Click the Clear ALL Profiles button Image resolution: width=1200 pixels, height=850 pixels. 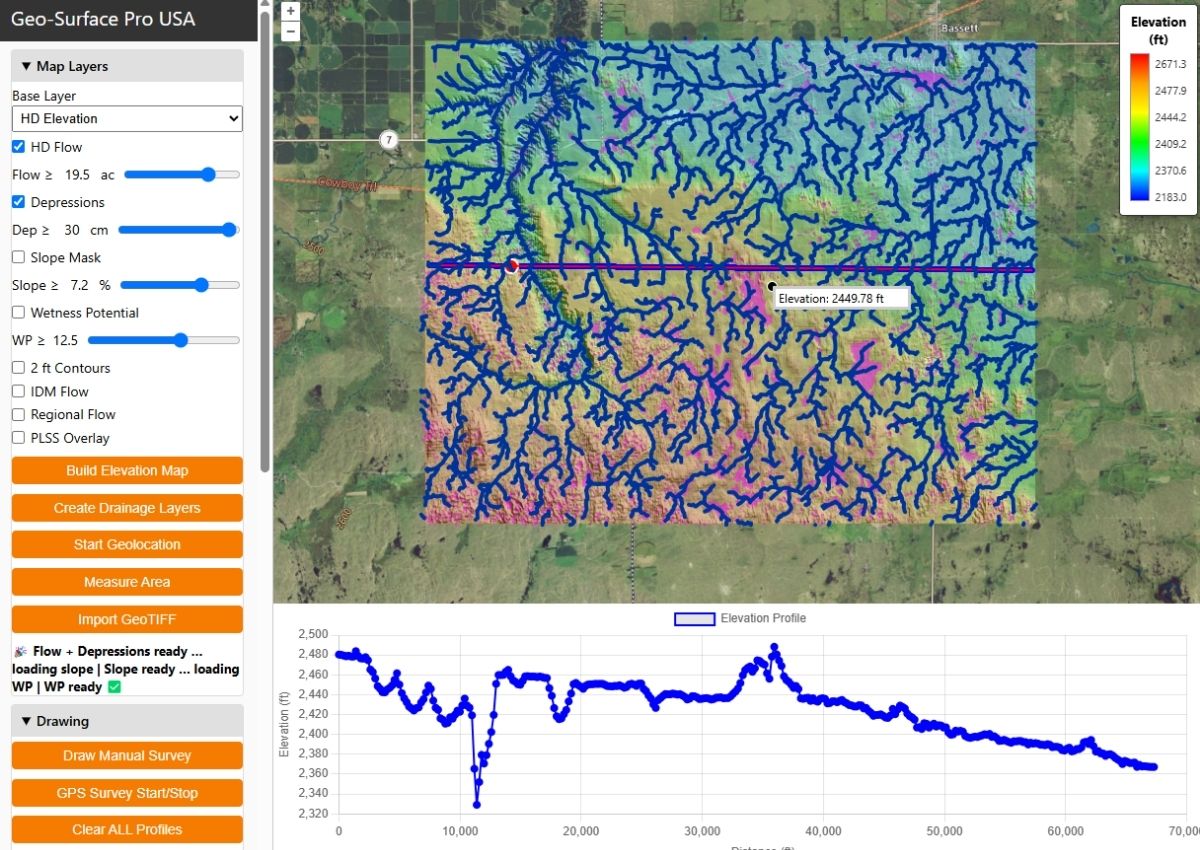click(127, 830)
